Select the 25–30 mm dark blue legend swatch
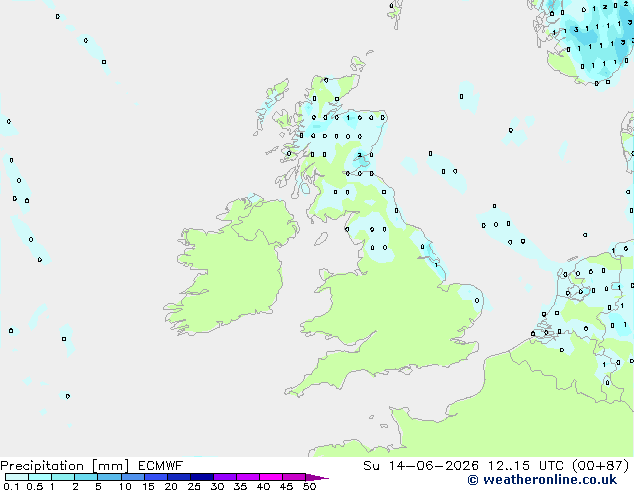 [202, 477]
